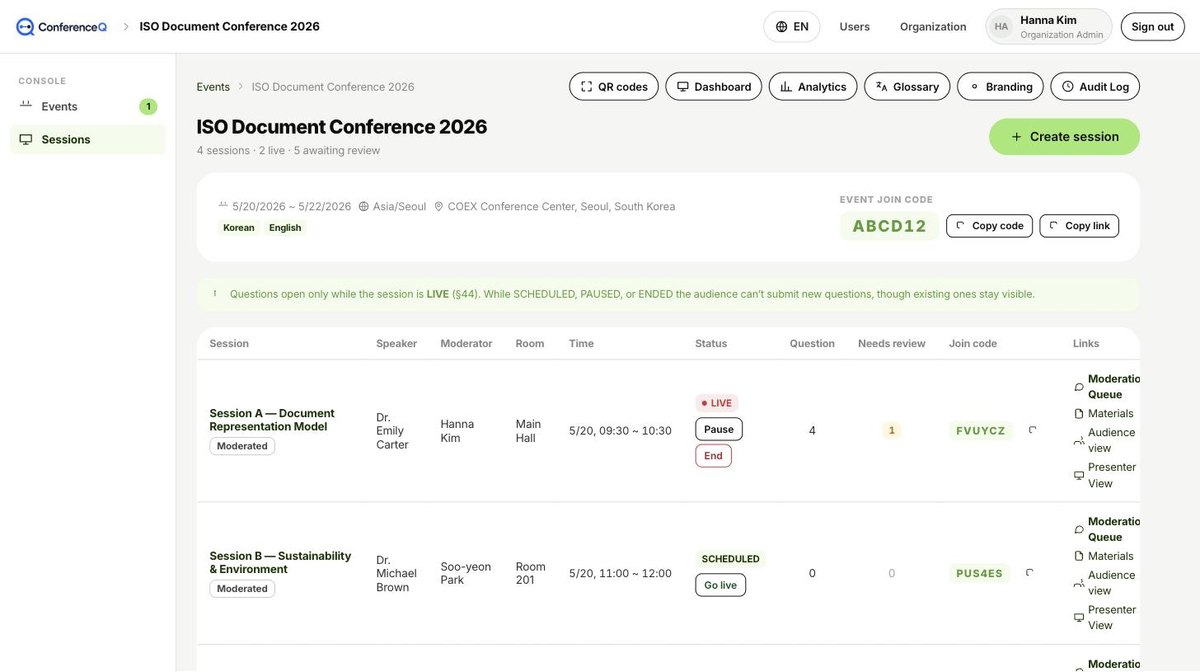
Task: Click the Events count badge 1
Action: click(148, 106)
